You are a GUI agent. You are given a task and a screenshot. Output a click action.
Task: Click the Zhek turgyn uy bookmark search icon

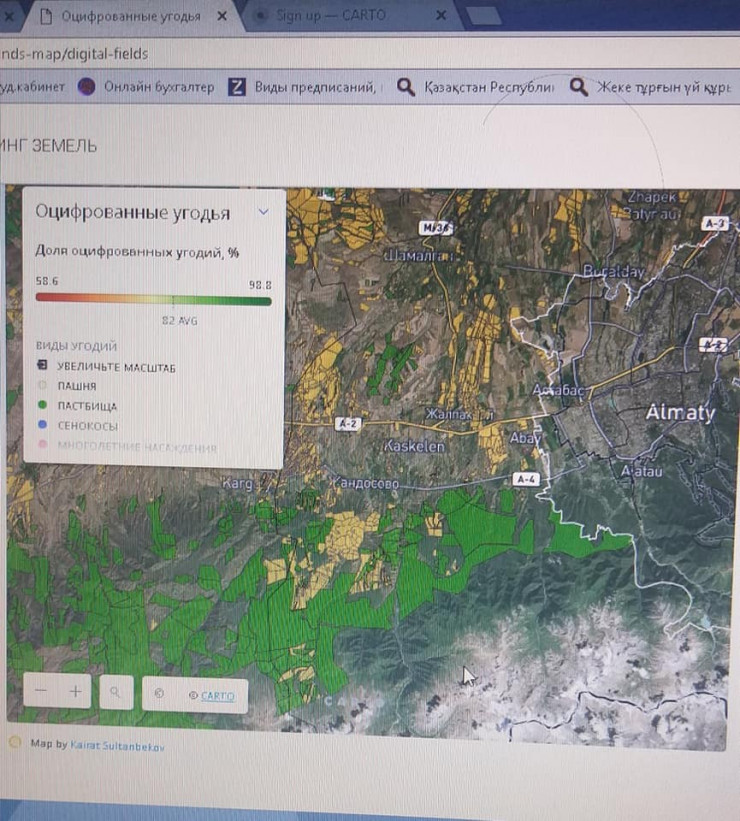(578, 87)
